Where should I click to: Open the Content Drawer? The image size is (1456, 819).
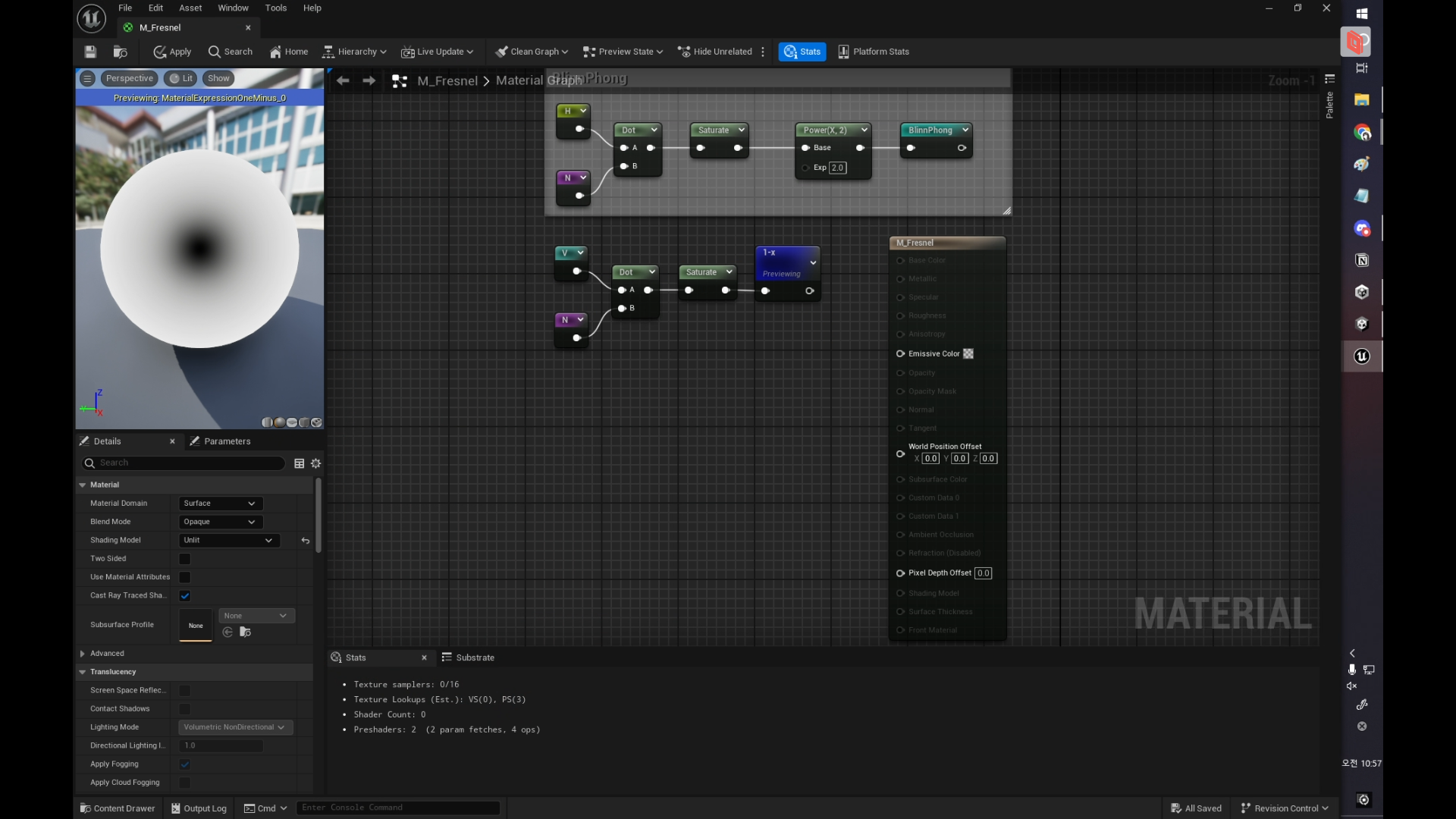click(118, 808)
